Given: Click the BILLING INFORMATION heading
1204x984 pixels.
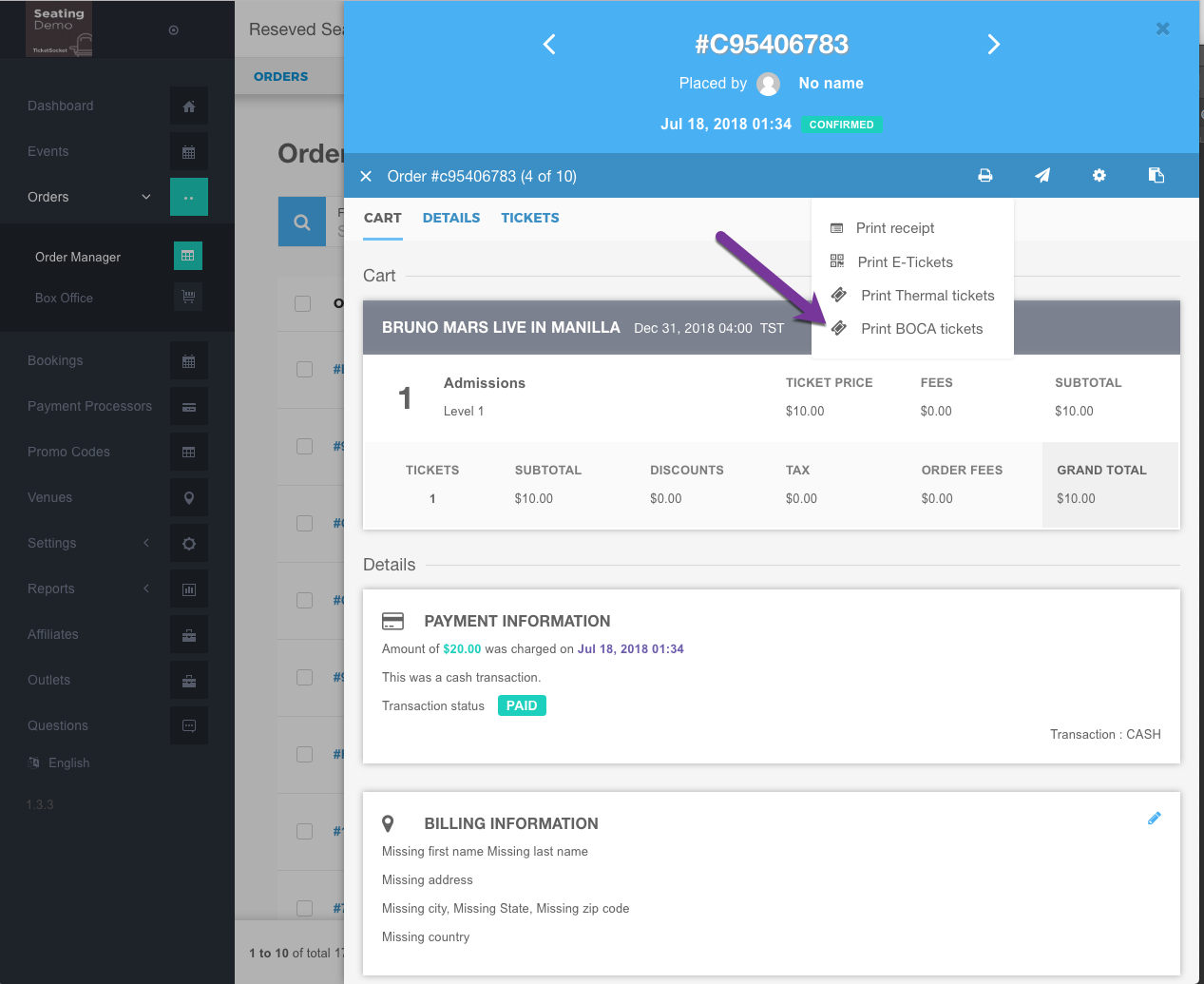Looking at the screenshot, I should pos(511,824).
